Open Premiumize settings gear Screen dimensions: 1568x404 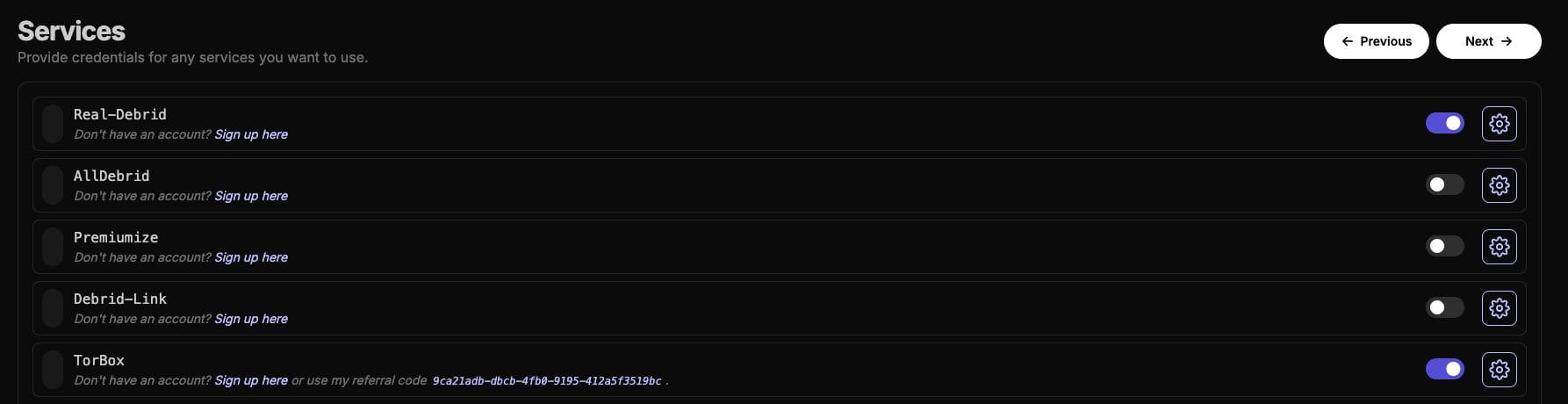point(1499,247)
